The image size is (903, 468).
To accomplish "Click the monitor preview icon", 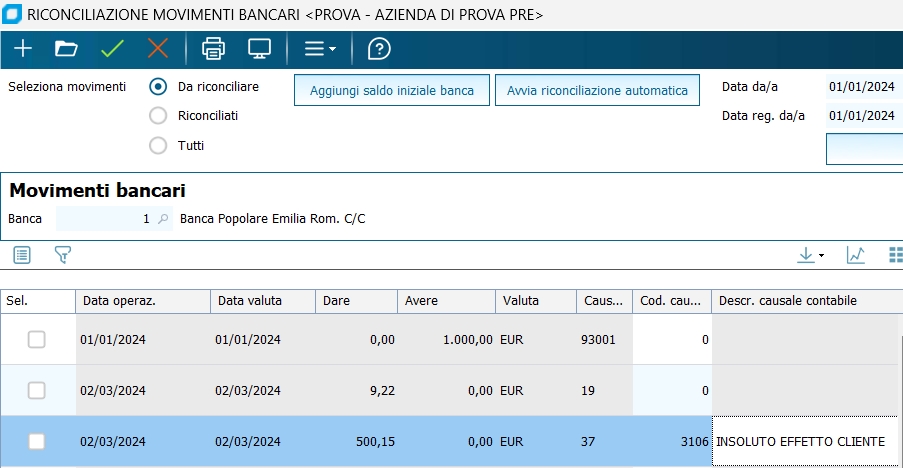I will coord(259,48).
